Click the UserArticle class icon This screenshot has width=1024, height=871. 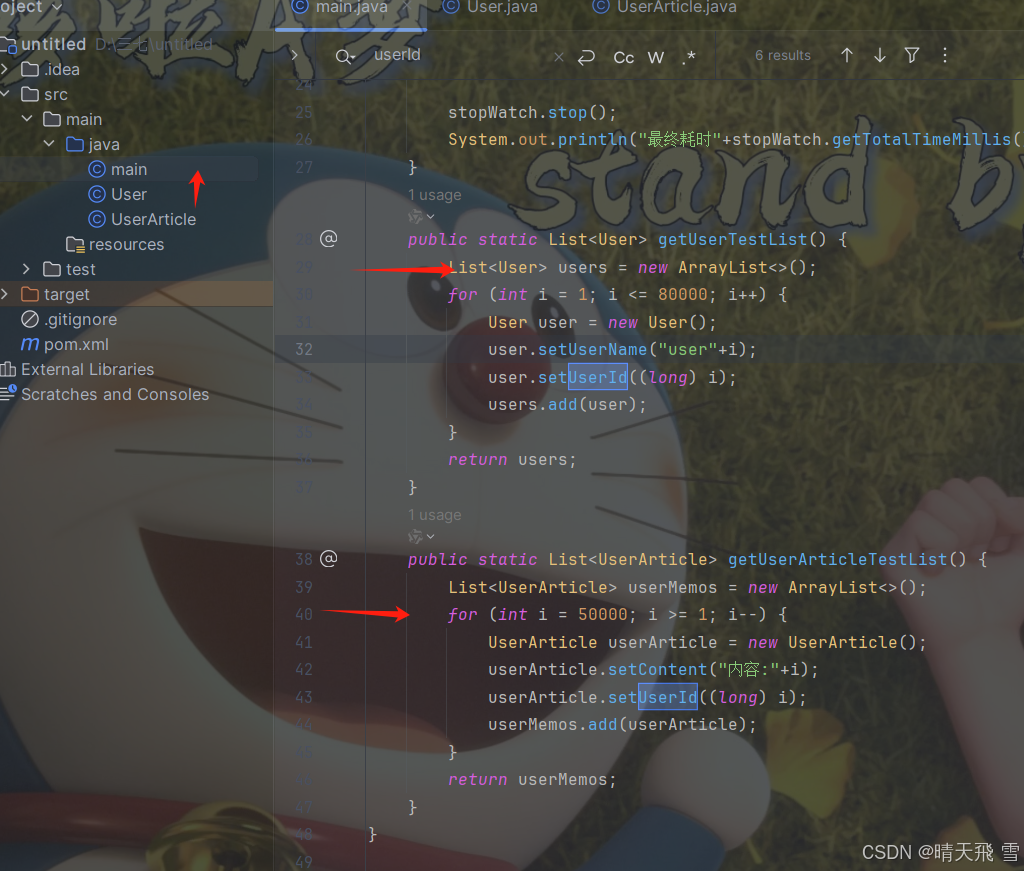click(x=97, y=219)
